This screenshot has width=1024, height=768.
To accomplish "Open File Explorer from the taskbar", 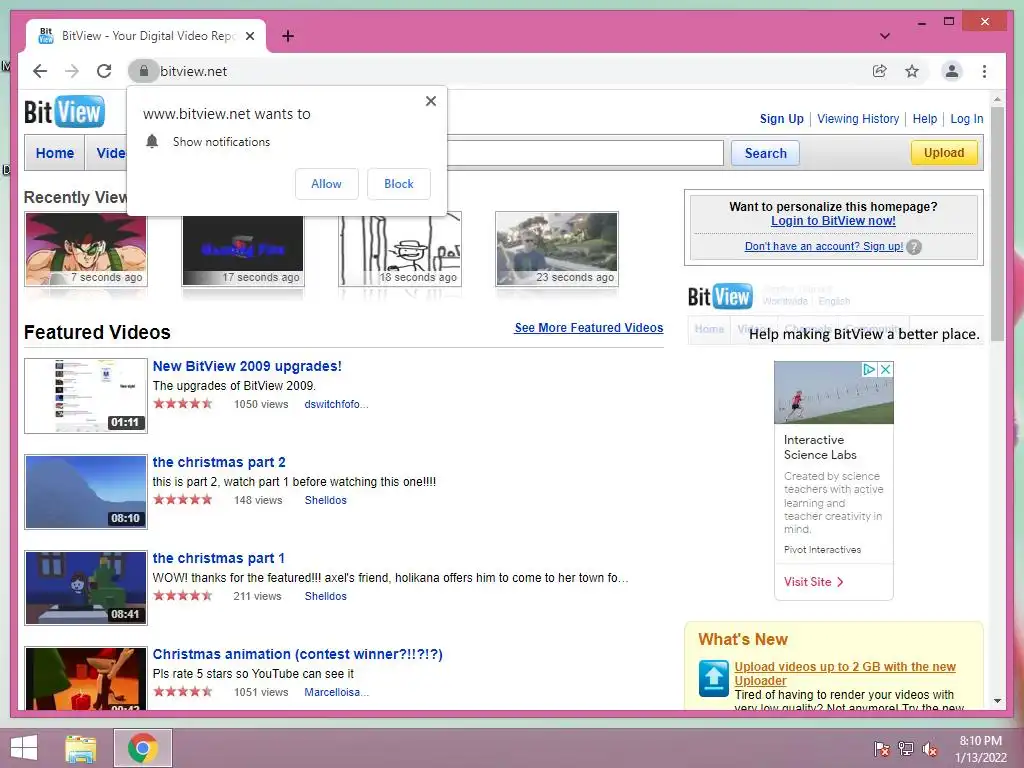I will pyautogui.click(x=81, y=748).
